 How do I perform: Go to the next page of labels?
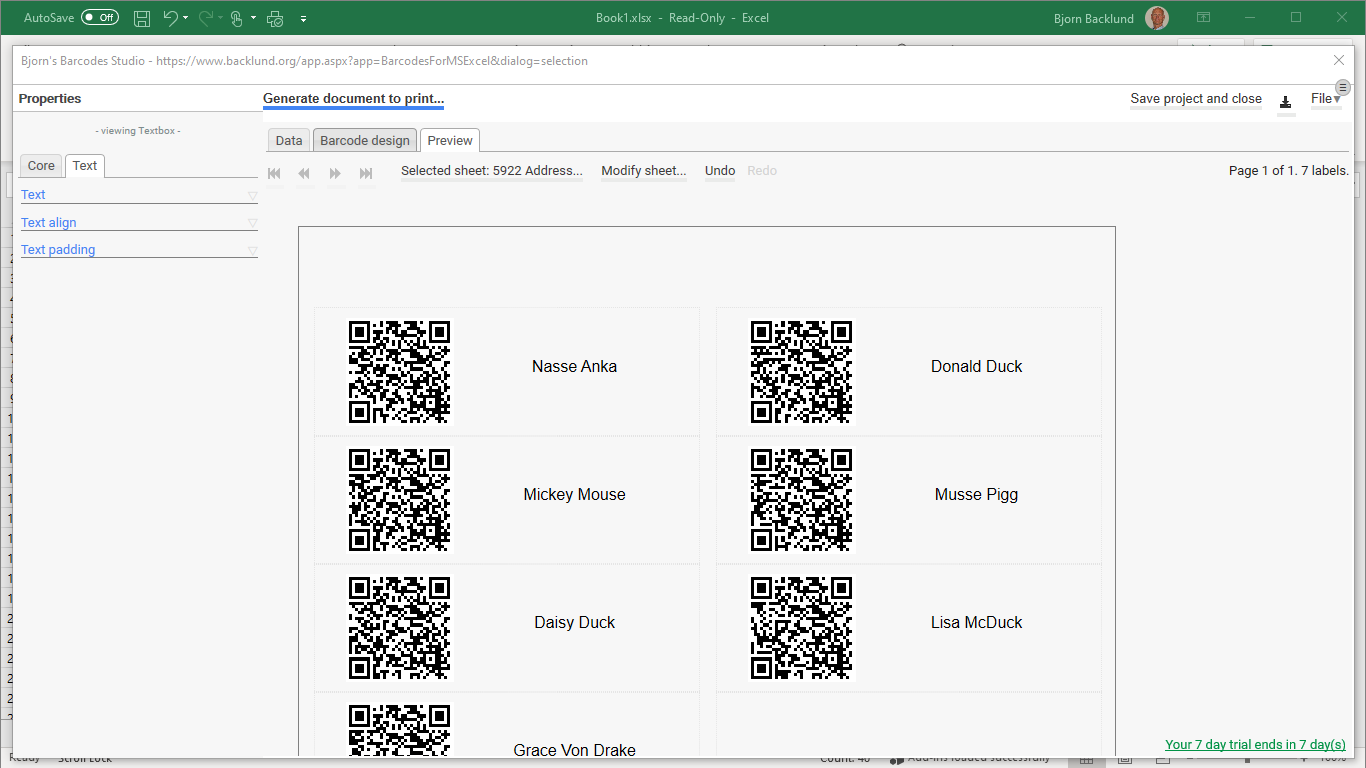(335, 173)
